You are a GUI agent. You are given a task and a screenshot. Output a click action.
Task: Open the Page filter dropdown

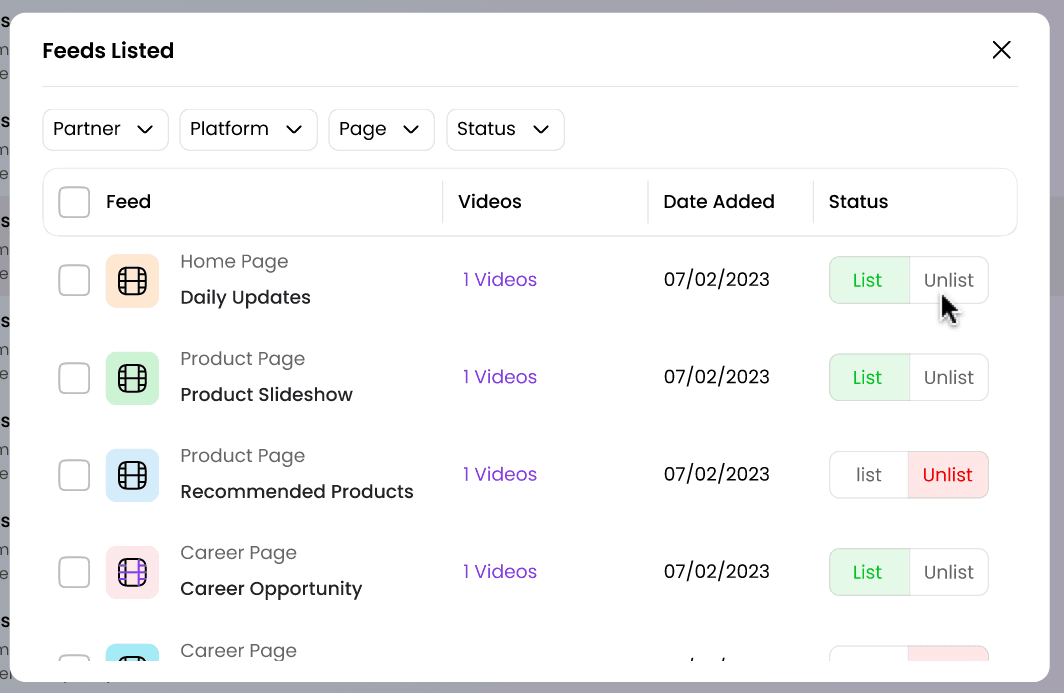click(x=381, y=130)
